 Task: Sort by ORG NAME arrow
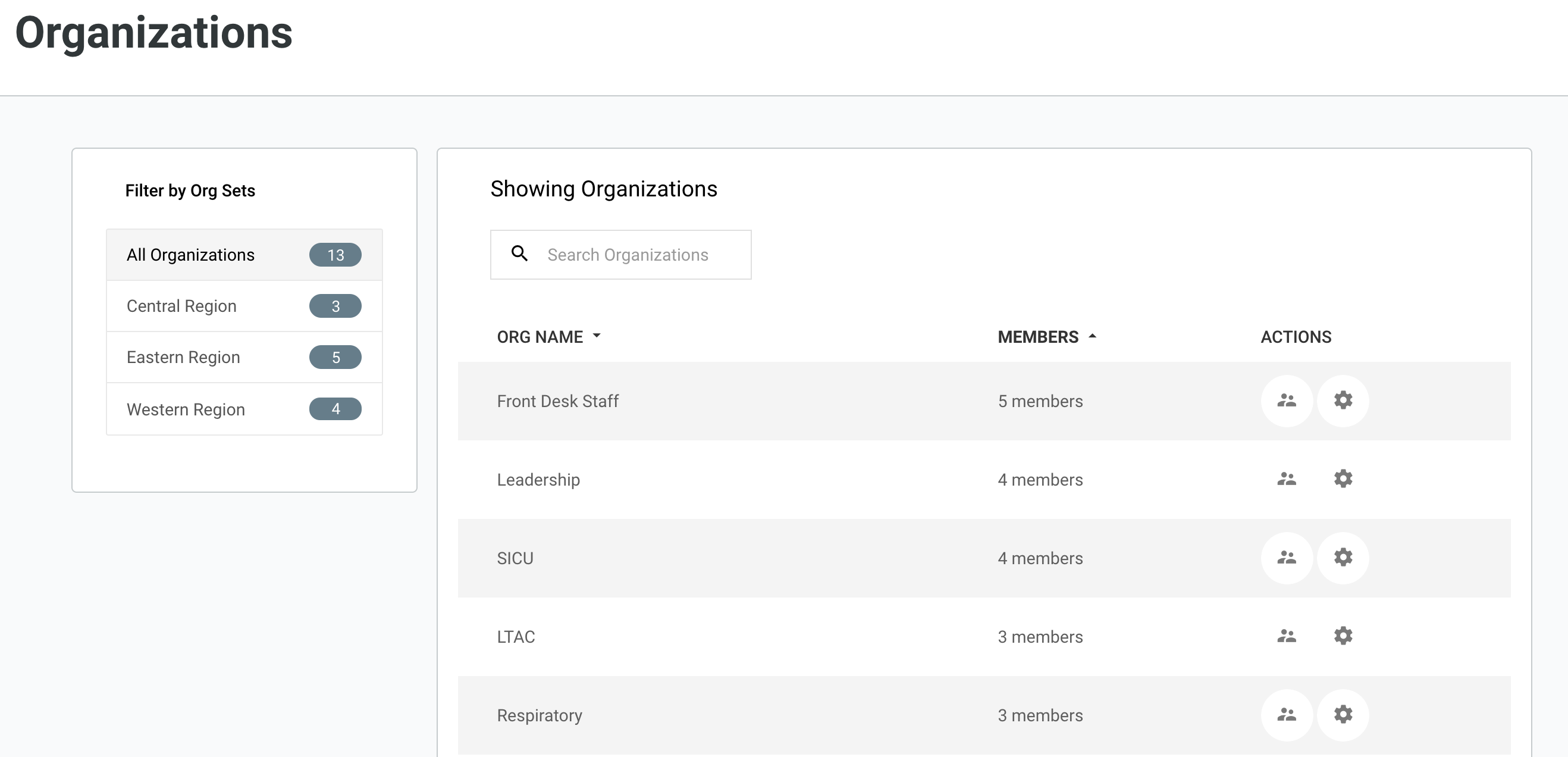pyautogui.click(x=597, y=336)
